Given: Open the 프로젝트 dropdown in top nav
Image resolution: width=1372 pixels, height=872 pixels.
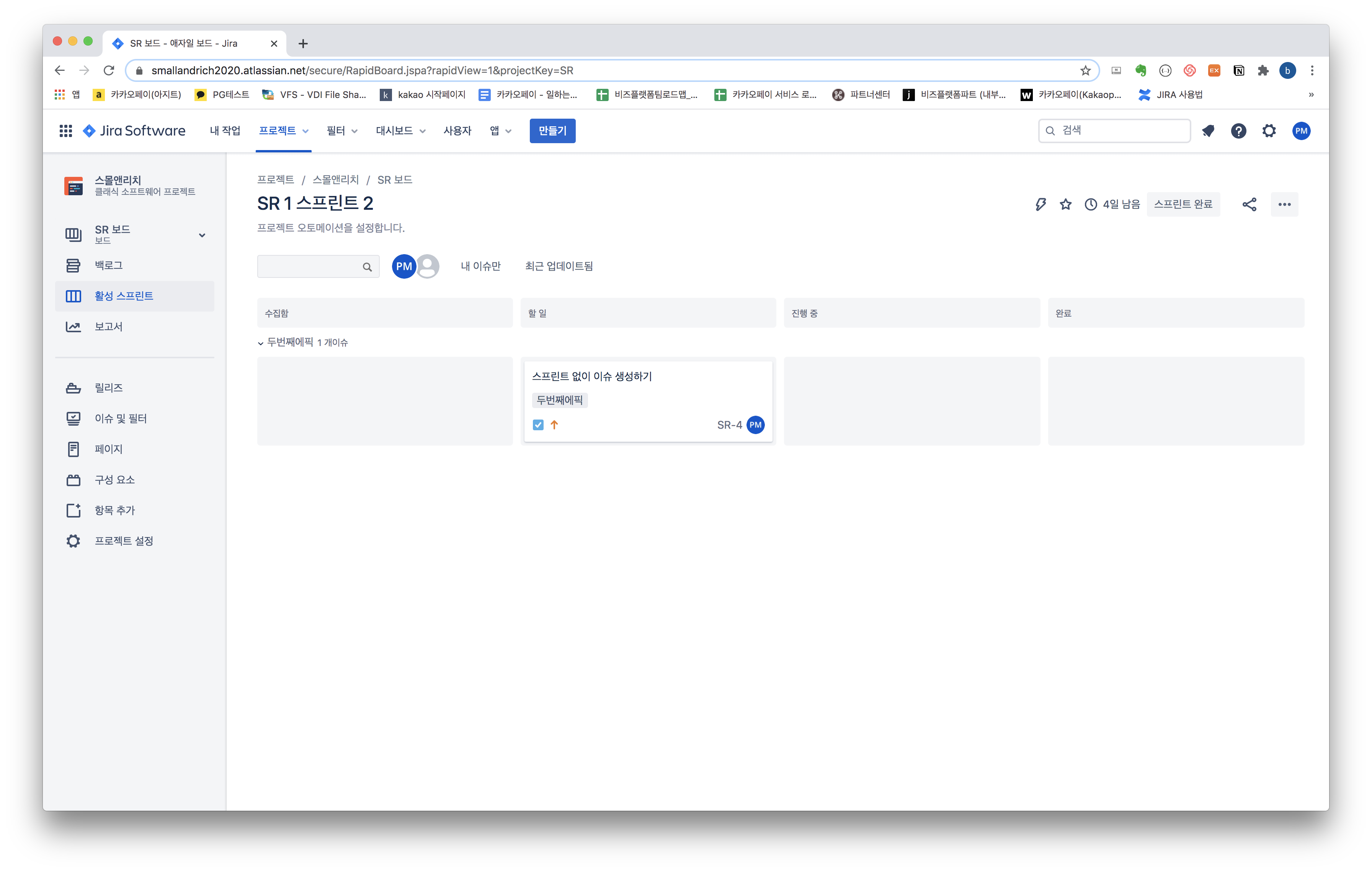Looking at the screenshot, I should click(283, 131).
